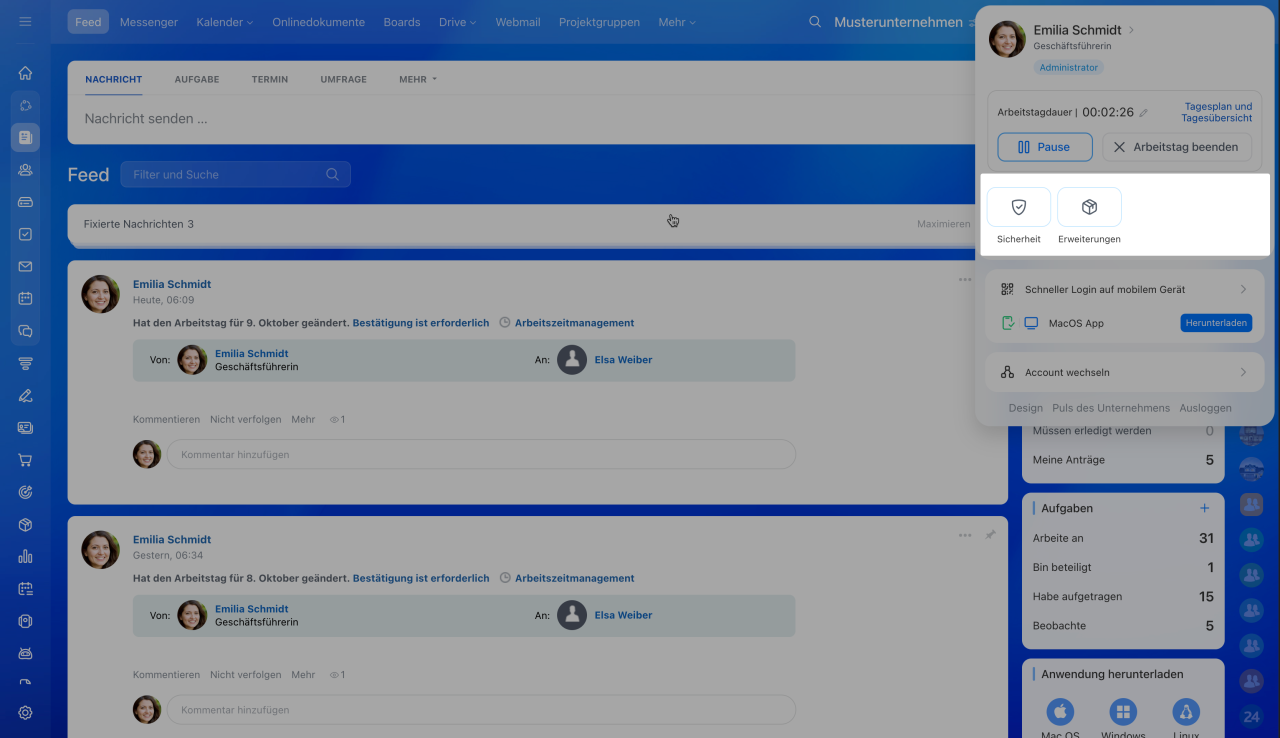Screen dimensions: 1280x738
Task: Click the 24 icon at the right edge
Action: tap(1251, 716)
